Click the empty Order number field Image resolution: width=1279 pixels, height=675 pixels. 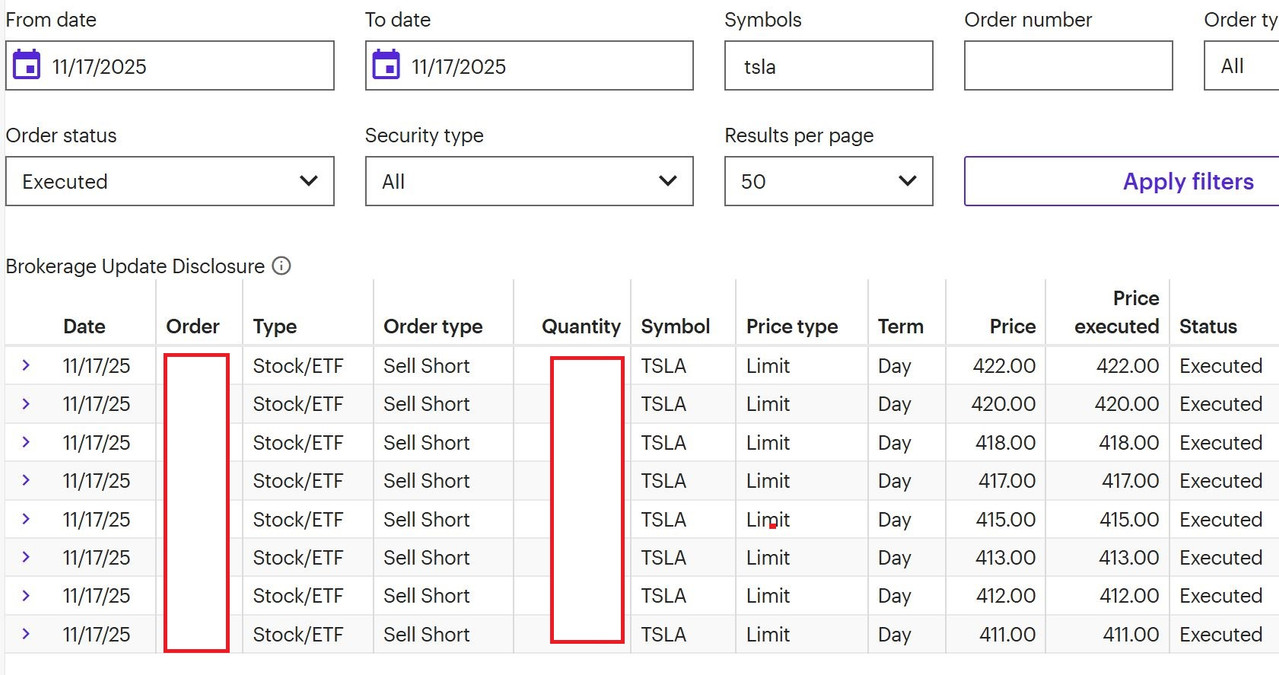point(1068,66)
